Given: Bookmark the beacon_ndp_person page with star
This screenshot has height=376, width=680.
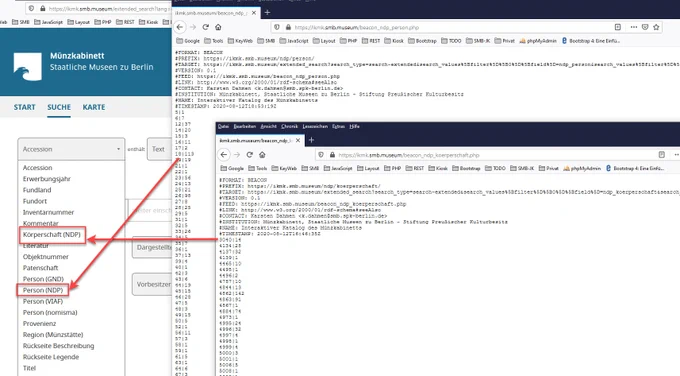Looking at the screenshot, I should coord(656,27).
